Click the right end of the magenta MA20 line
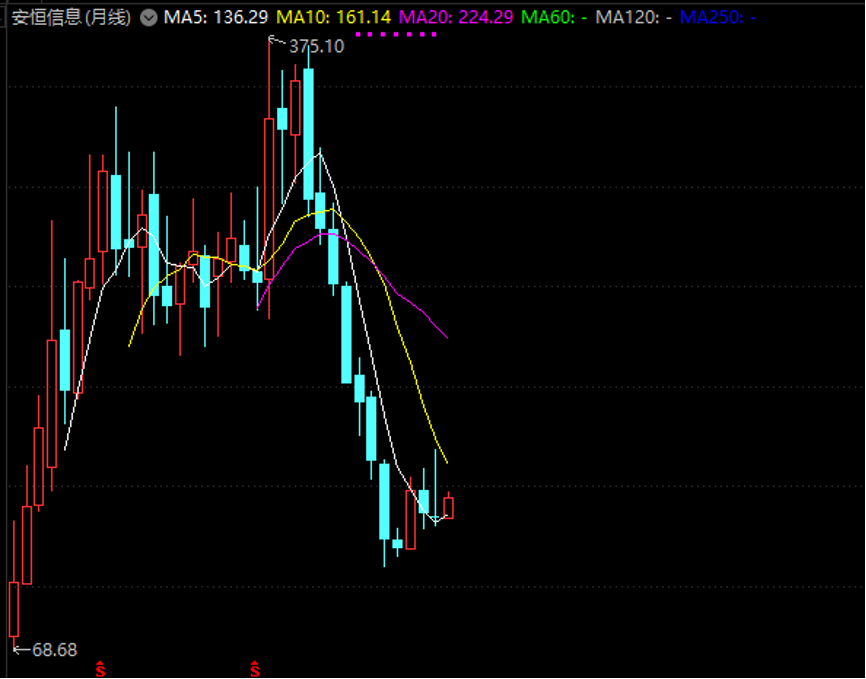Viewport: 866px width, 679px height. pos(446,337)
